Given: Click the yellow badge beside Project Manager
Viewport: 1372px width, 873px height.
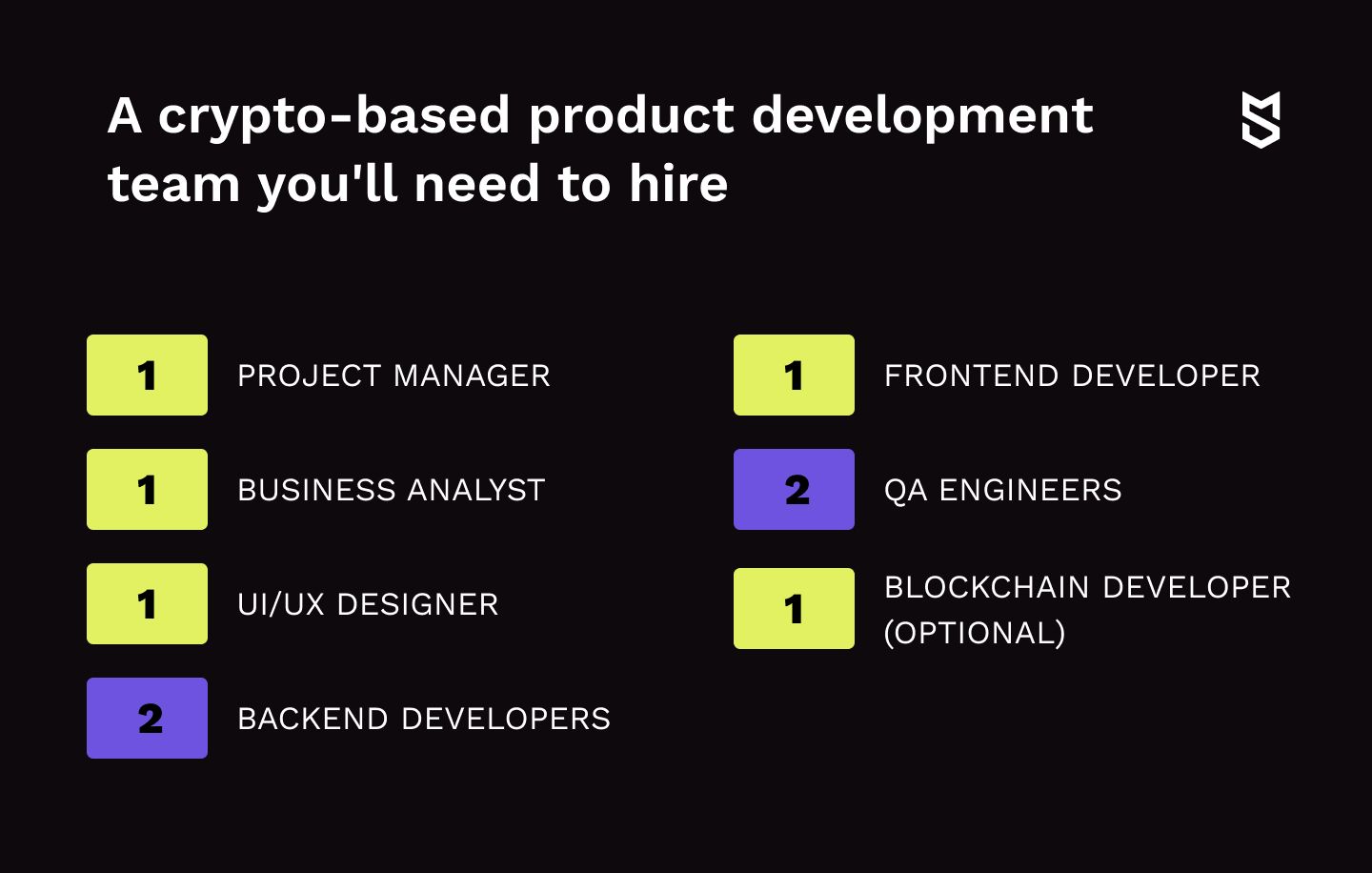Looking at the screenshot, I should (147, 375).
